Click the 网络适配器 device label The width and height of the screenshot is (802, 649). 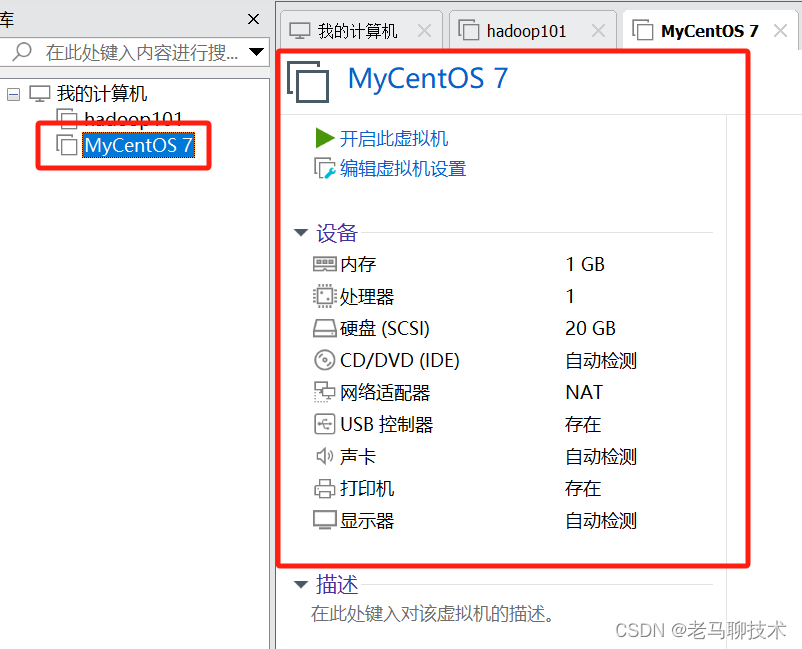385,392
